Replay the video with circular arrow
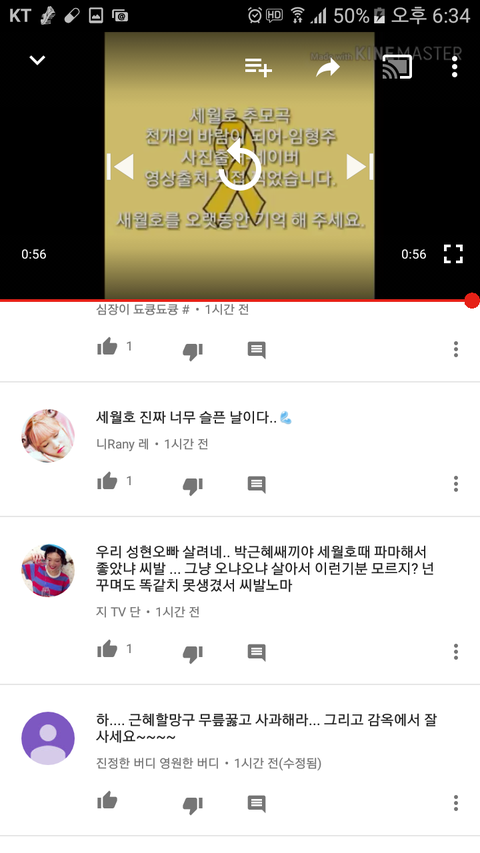 click(x=240, y=165)
